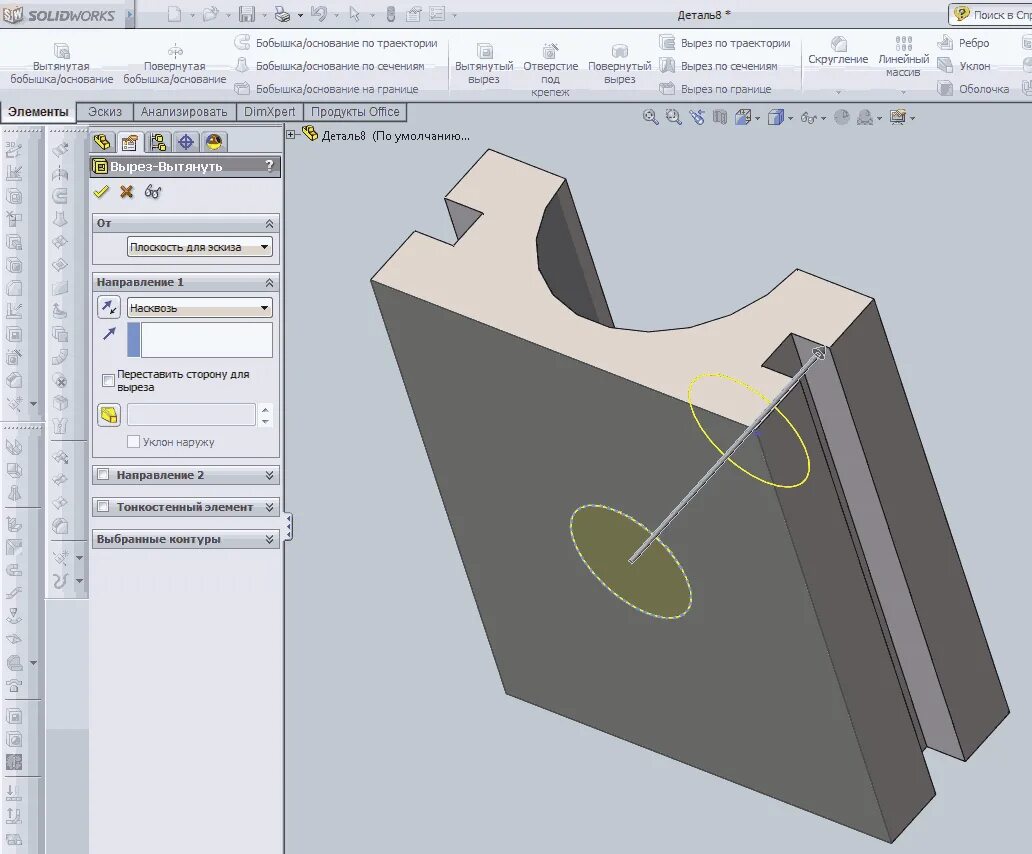
Task: Toggle detailed preview glasses icon
Action: 153,192
